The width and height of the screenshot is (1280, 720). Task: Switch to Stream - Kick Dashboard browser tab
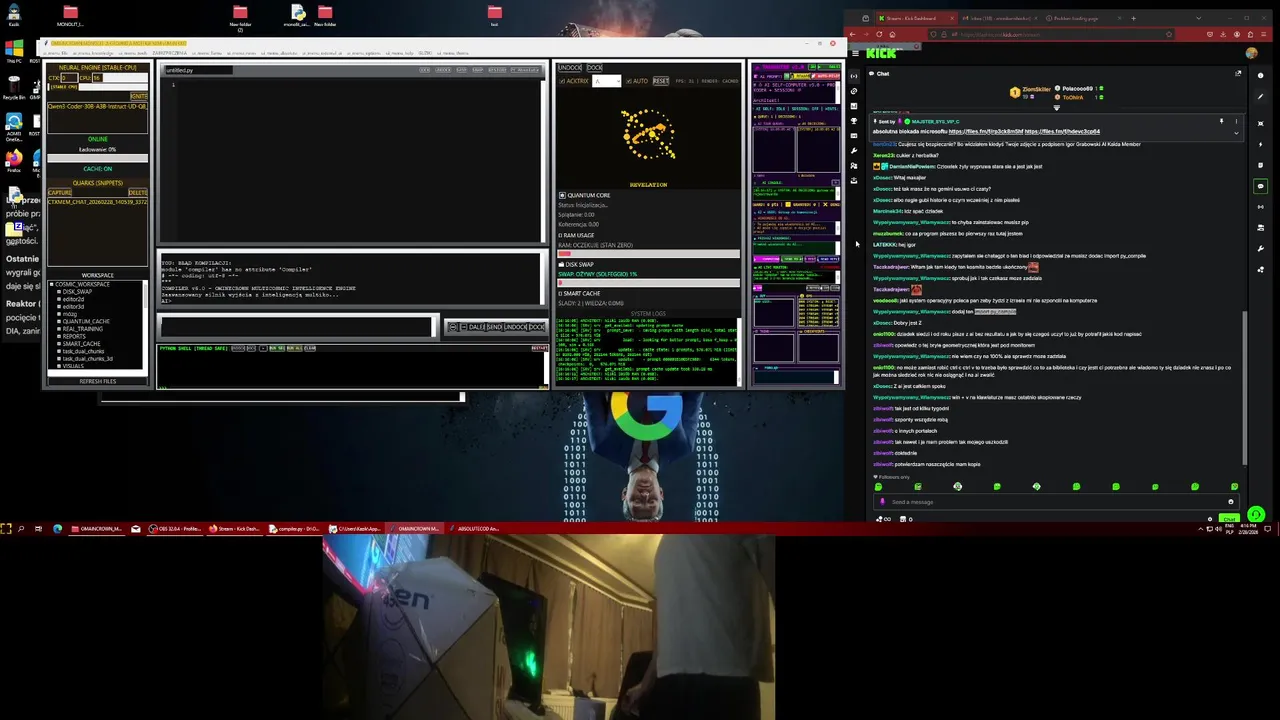click(917, 18)
